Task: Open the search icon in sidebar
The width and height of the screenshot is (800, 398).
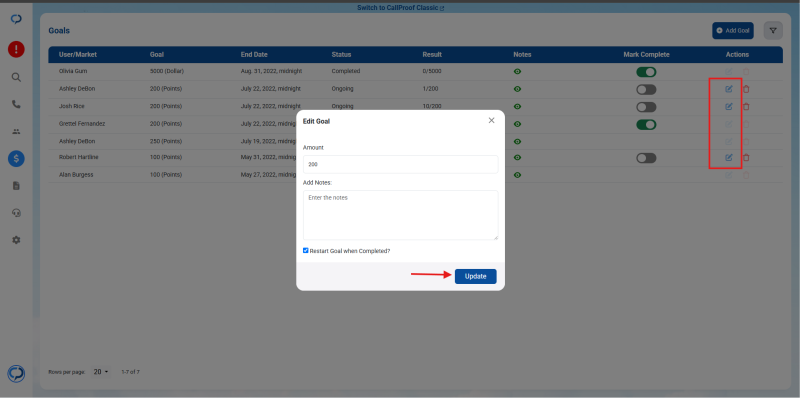Action: pos(16,78)
